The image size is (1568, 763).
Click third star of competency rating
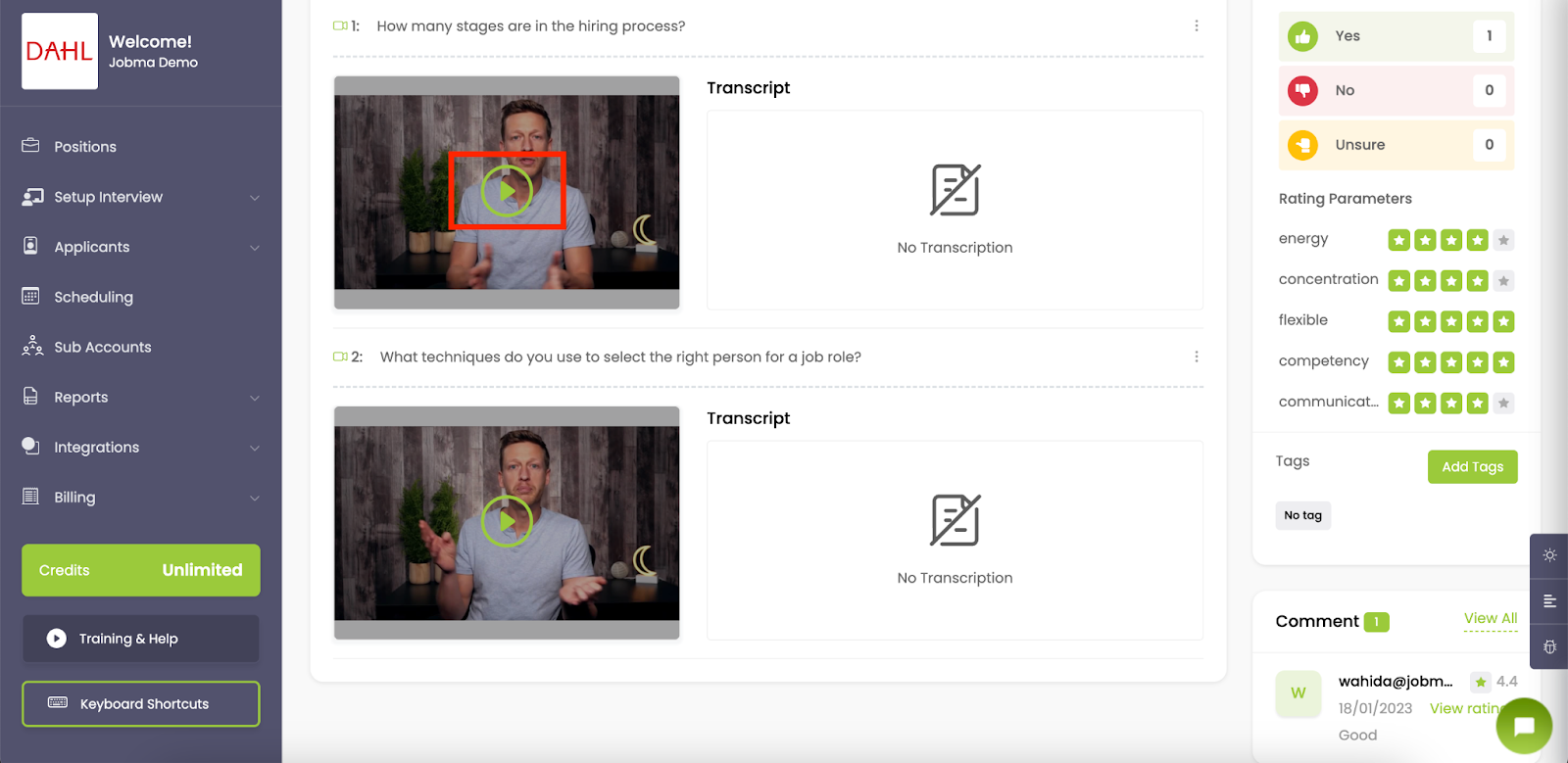[1451, 362]
